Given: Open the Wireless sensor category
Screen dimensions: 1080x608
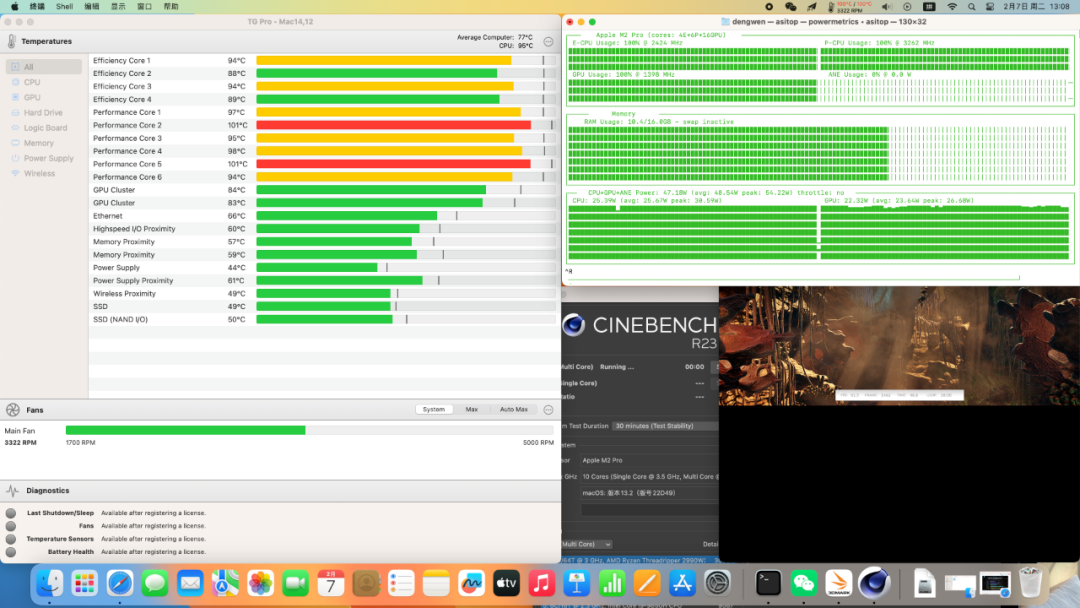Looking at the screenshot, I should click(x=39, y=173).
